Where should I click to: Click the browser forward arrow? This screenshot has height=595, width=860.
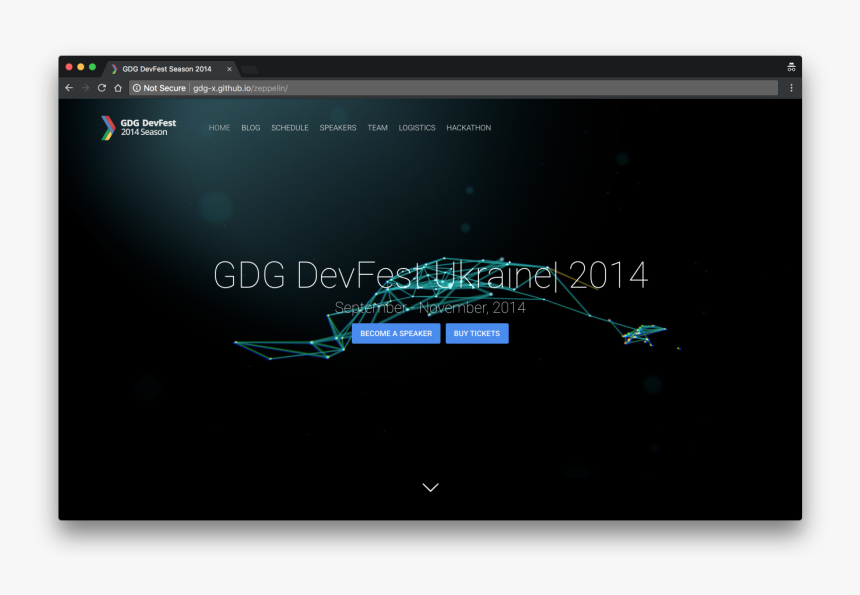(85, 88)
